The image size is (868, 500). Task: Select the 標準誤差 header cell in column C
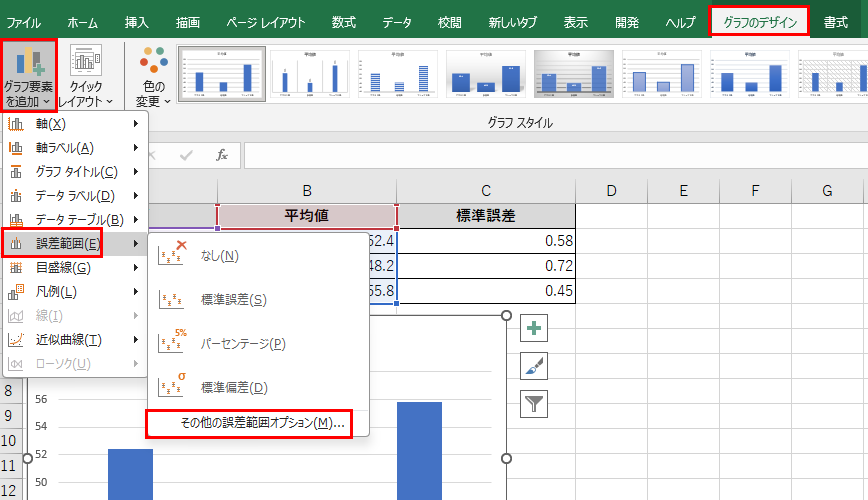coord(485,216)
